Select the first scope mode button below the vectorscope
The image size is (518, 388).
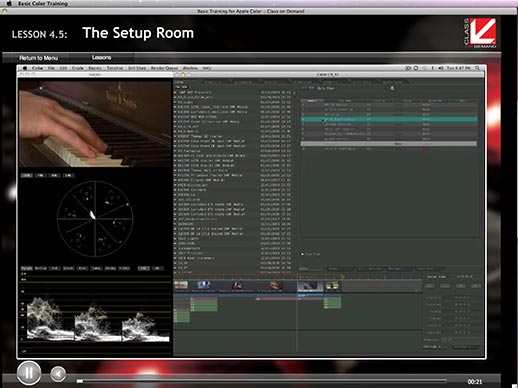tap(27, 268)
